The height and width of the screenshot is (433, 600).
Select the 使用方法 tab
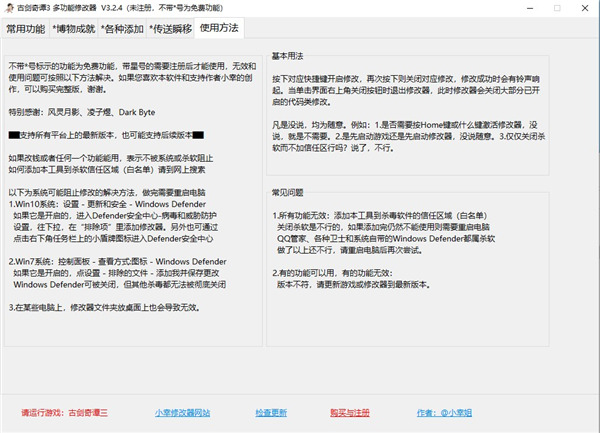(x=219, y=28)
